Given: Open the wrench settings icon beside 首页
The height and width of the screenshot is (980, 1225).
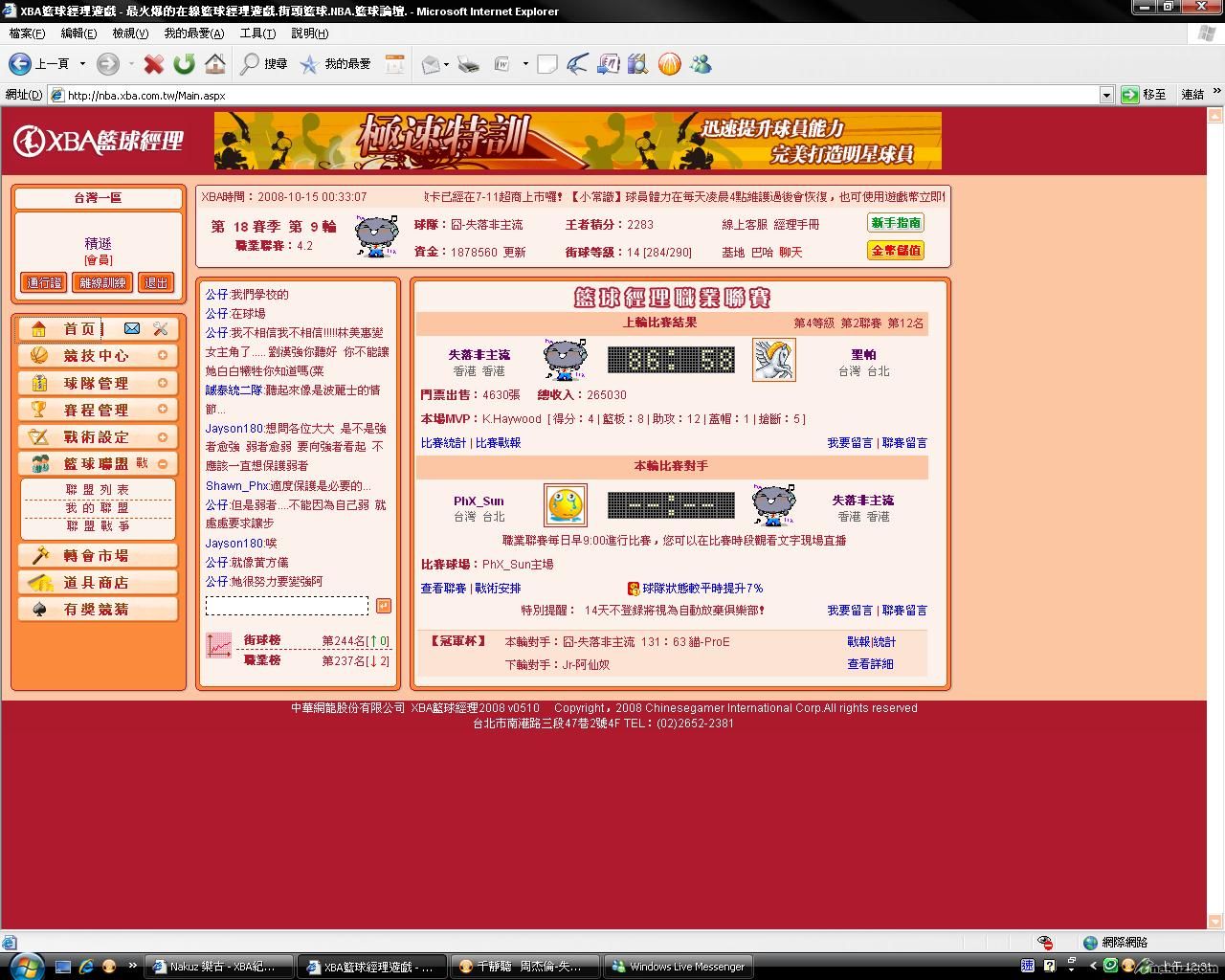Looking at the screenshot, I should click(160, 329).
